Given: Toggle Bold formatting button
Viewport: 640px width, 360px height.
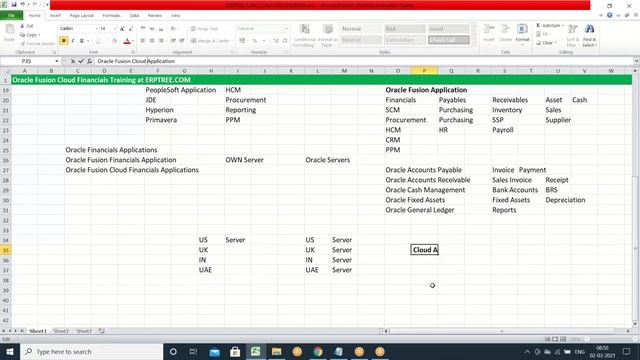Looking at the screenshot, I should point(64,41).
